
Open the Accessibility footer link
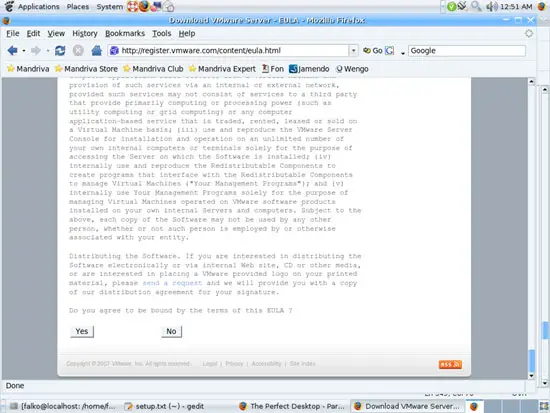266,364
